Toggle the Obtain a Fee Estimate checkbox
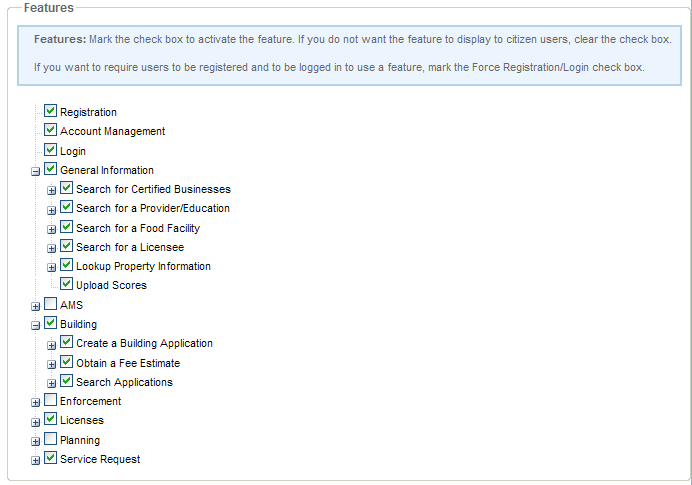This screenshot has width=692, height=485. tap(67, 362)
